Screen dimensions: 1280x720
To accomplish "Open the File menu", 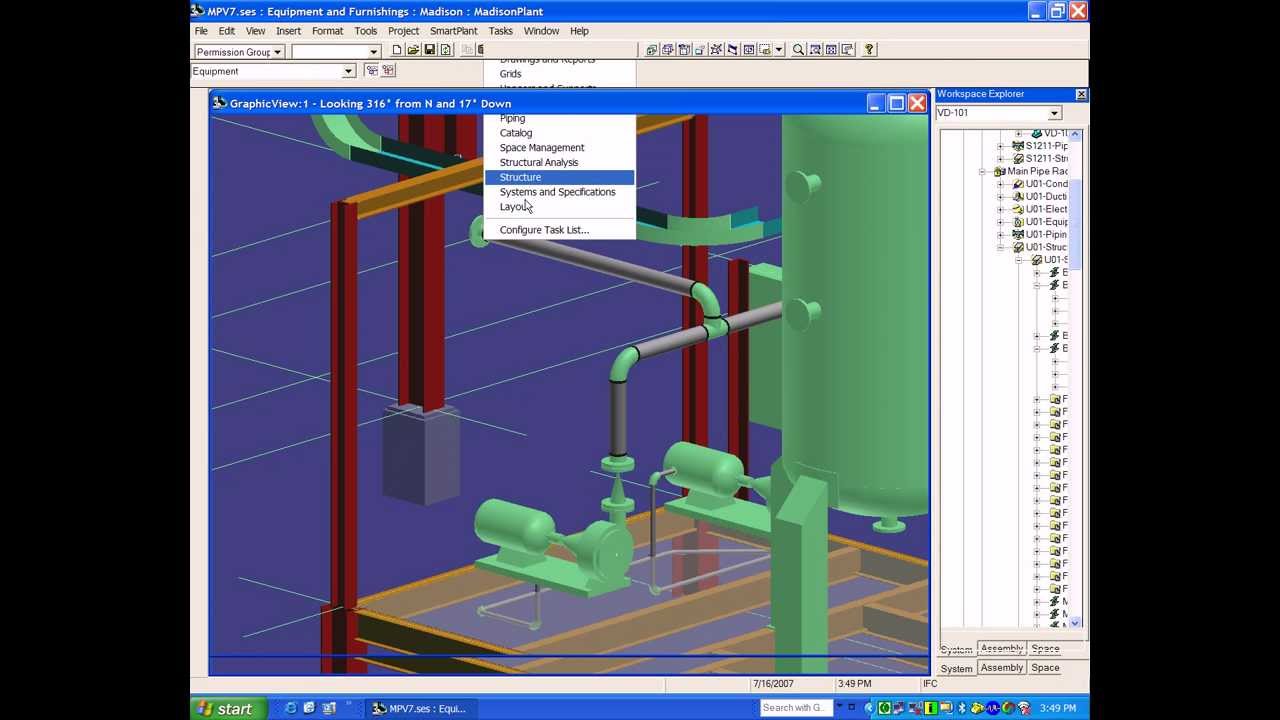I will point(201,31).
